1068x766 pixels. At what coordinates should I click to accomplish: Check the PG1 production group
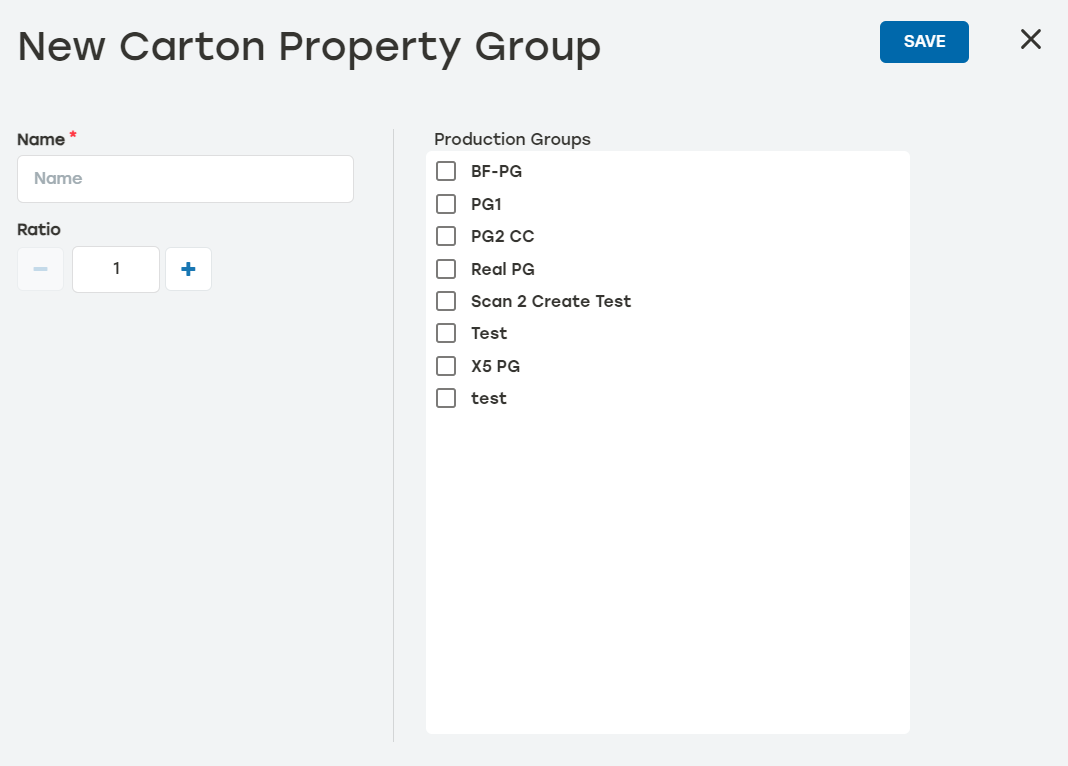tap(445, 203)
